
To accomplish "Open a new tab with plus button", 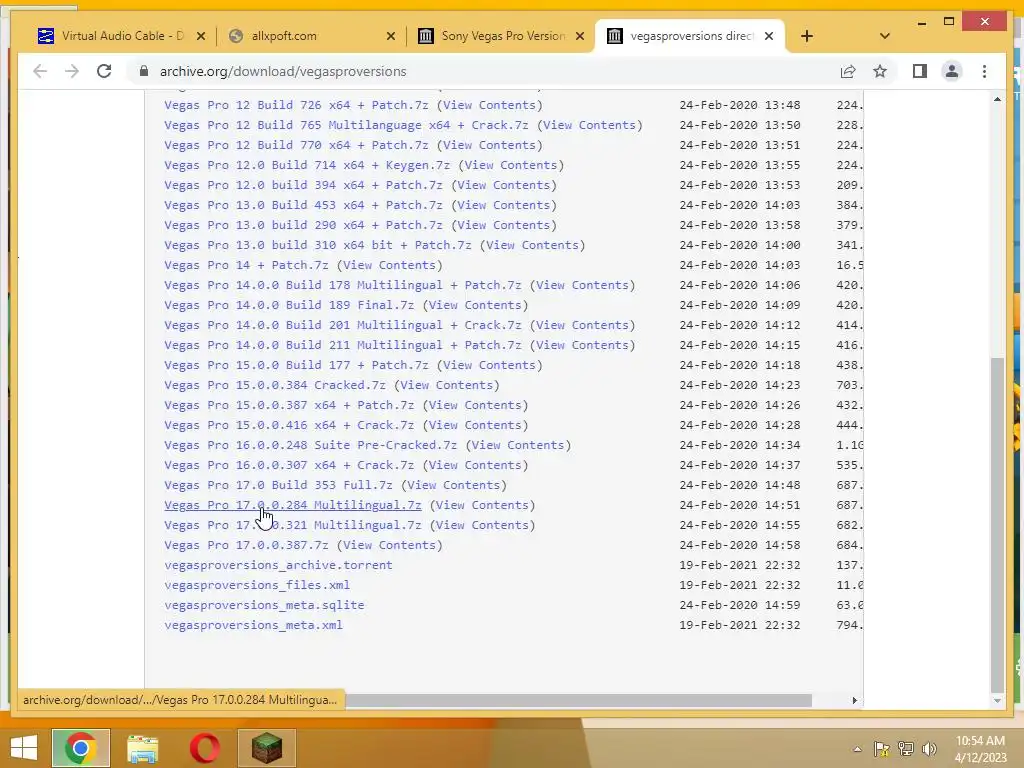I will point(807,36).
